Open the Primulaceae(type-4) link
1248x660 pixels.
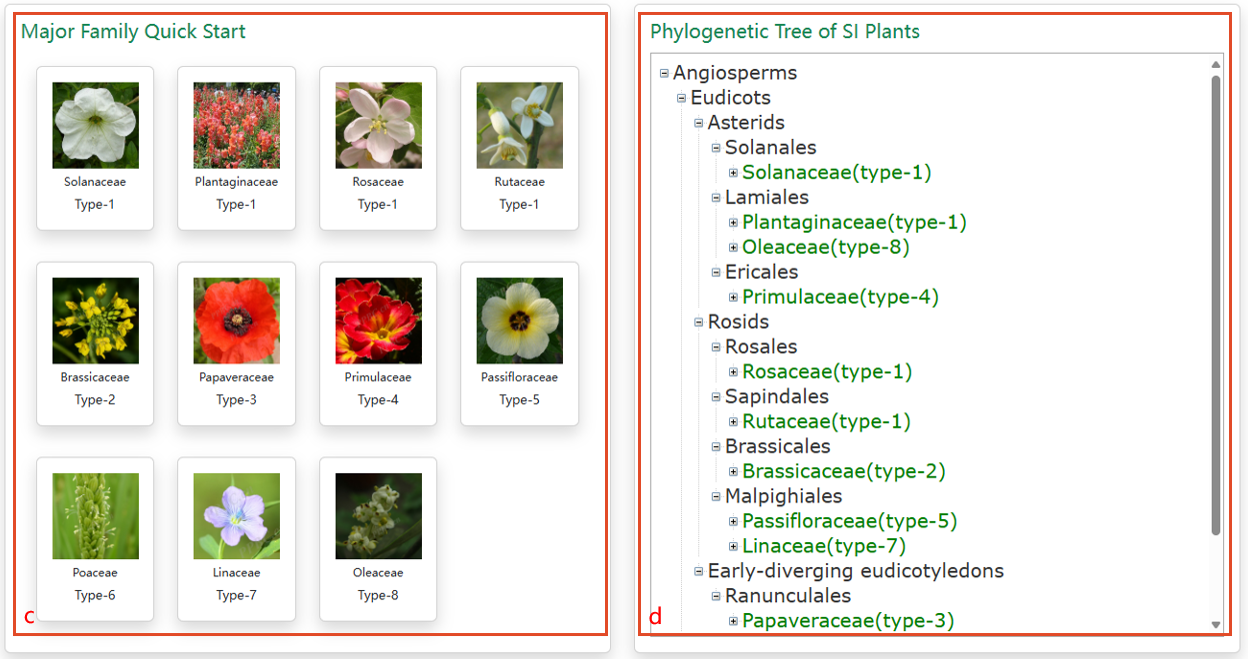tap(840, 297)
